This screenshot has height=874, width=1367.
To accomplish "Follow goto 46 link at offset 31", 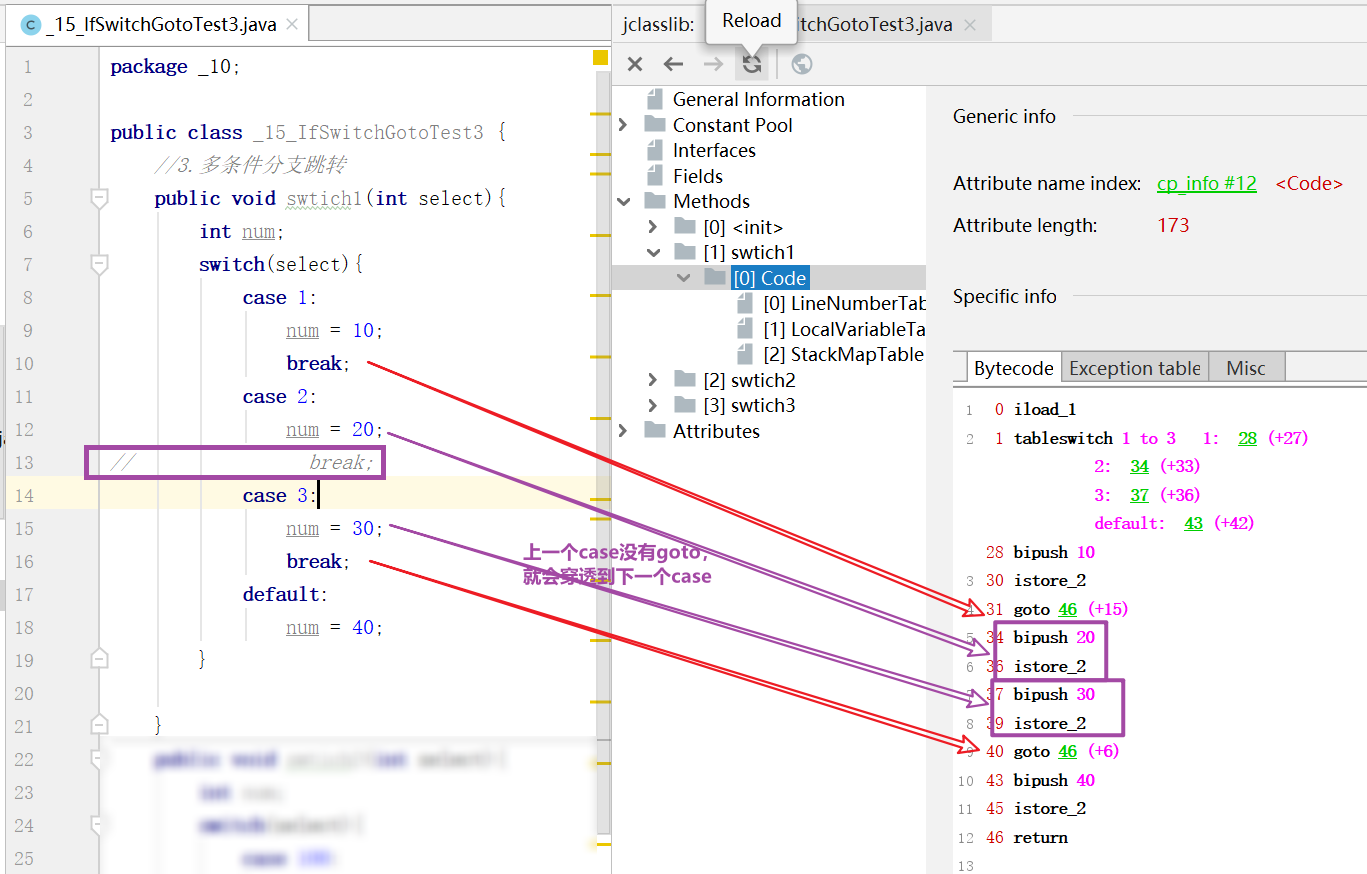I will point(1068,609).
